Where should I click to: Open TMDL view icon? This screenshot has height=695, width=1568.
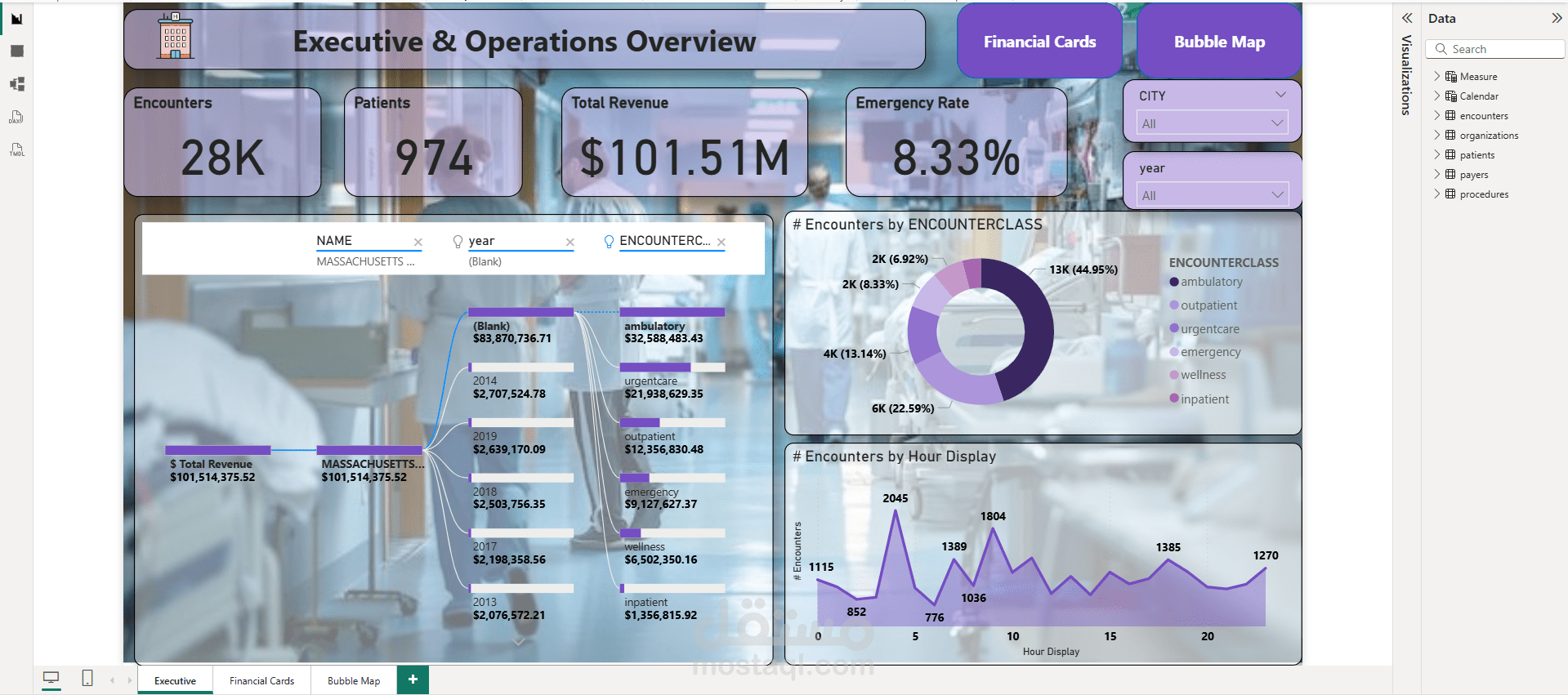pos(16,149)
